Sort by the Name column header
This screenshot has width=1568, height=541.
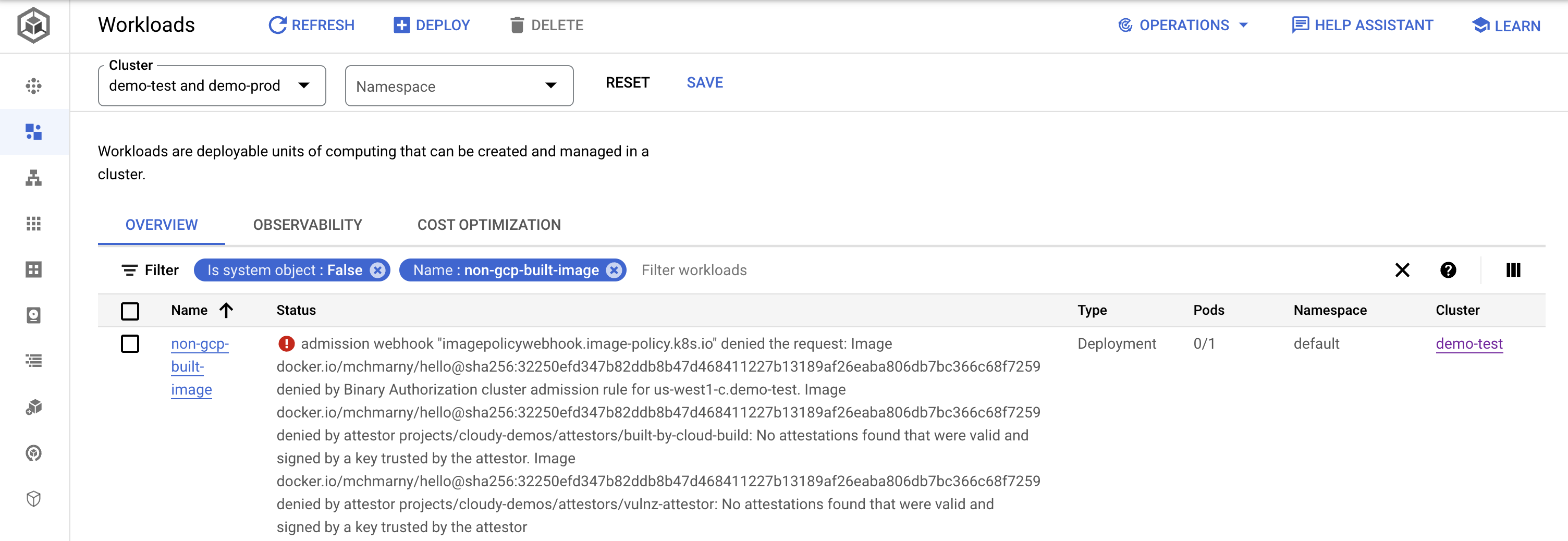point(189,310)
